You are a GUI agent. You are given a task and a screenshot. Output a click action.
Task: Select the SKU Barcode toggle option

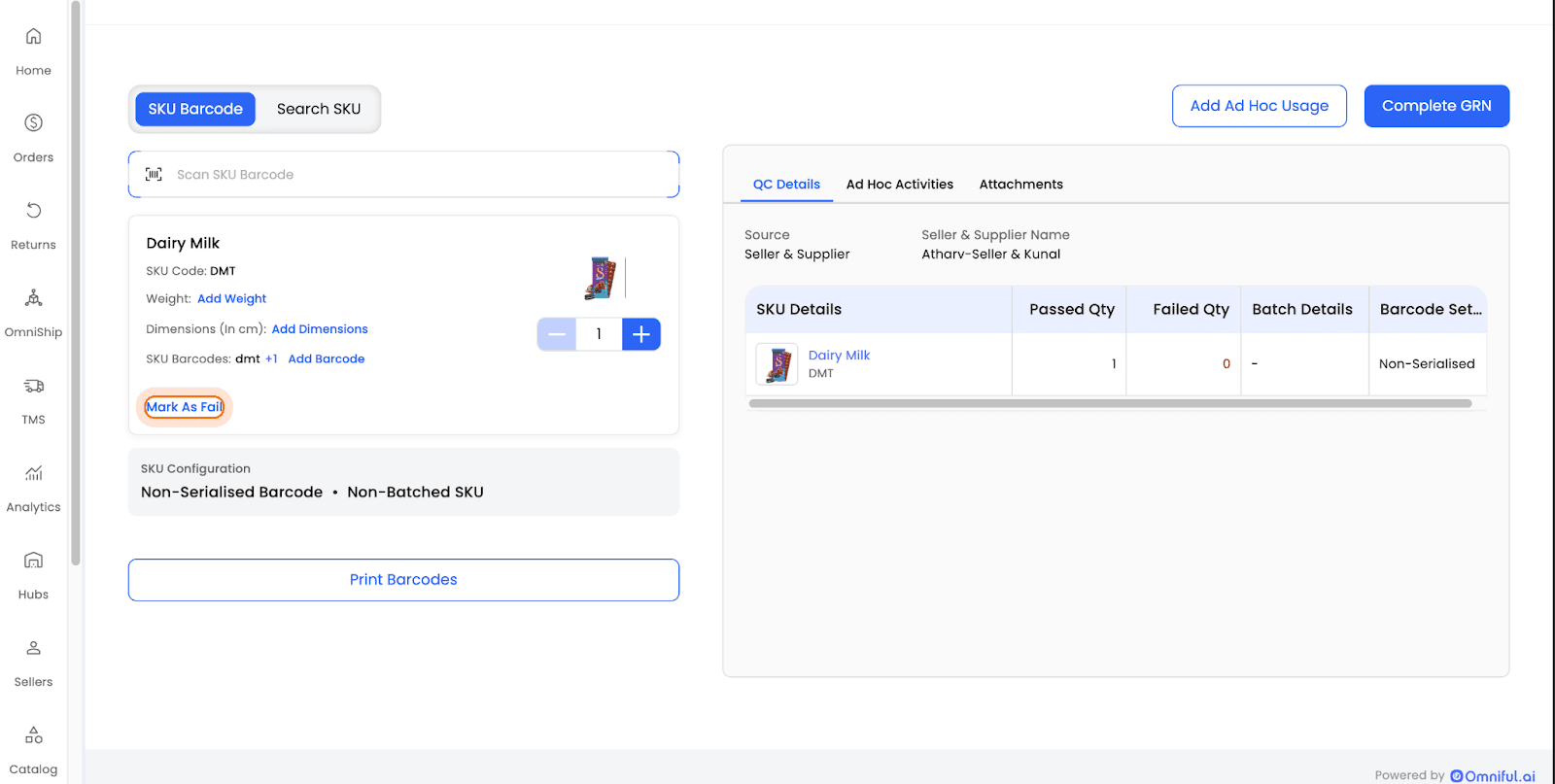195,109
